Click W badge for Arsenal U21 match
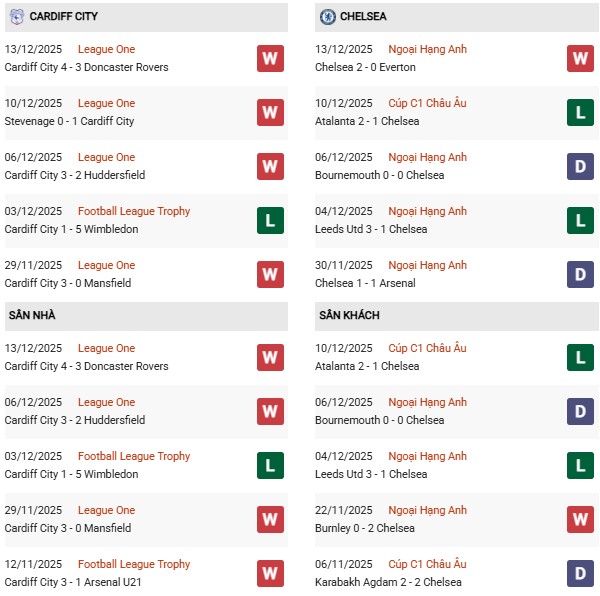This screenshot has height=596, width=600. pos(270,574)
